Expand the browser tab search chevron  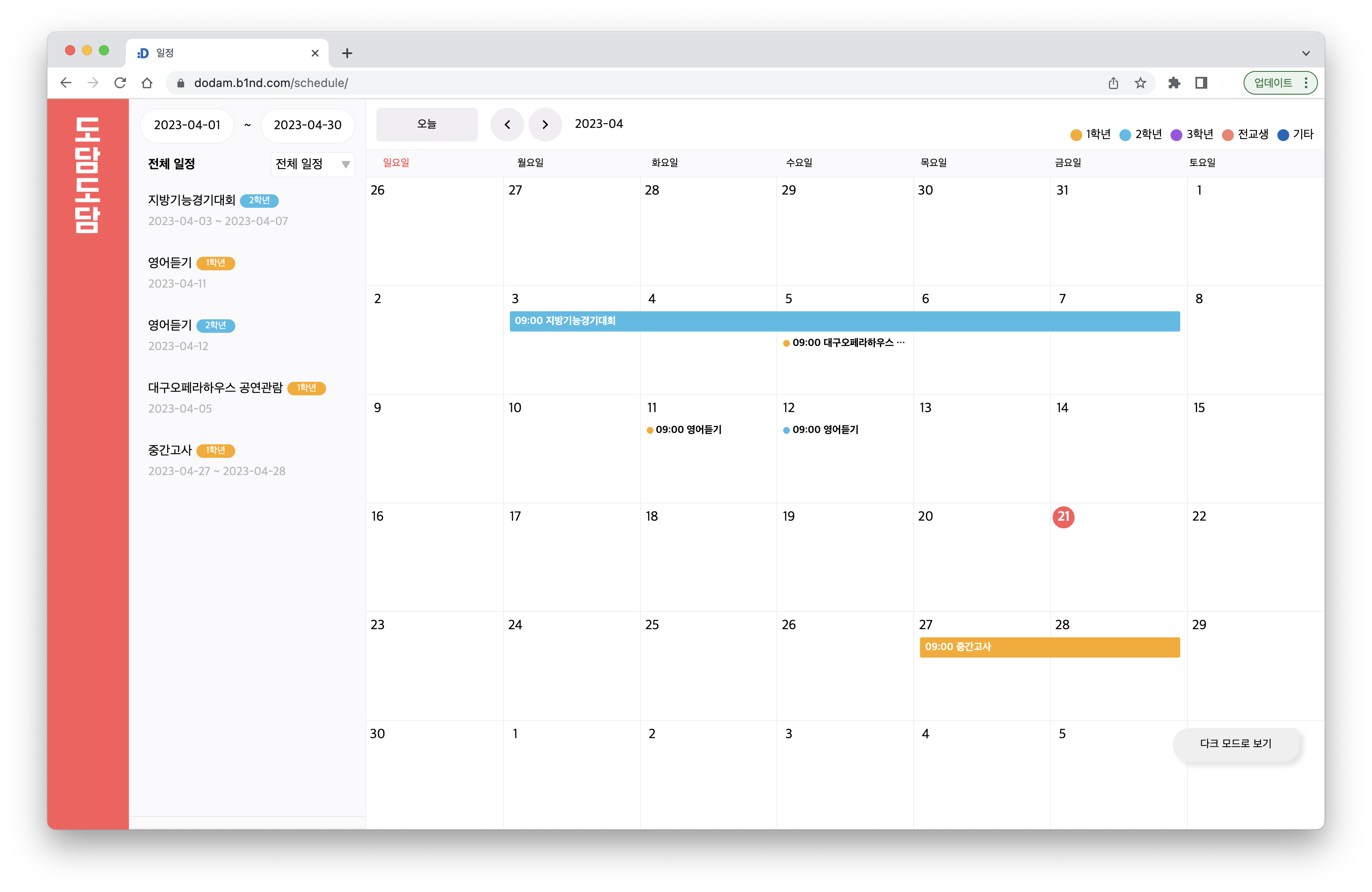(1306, 53)
